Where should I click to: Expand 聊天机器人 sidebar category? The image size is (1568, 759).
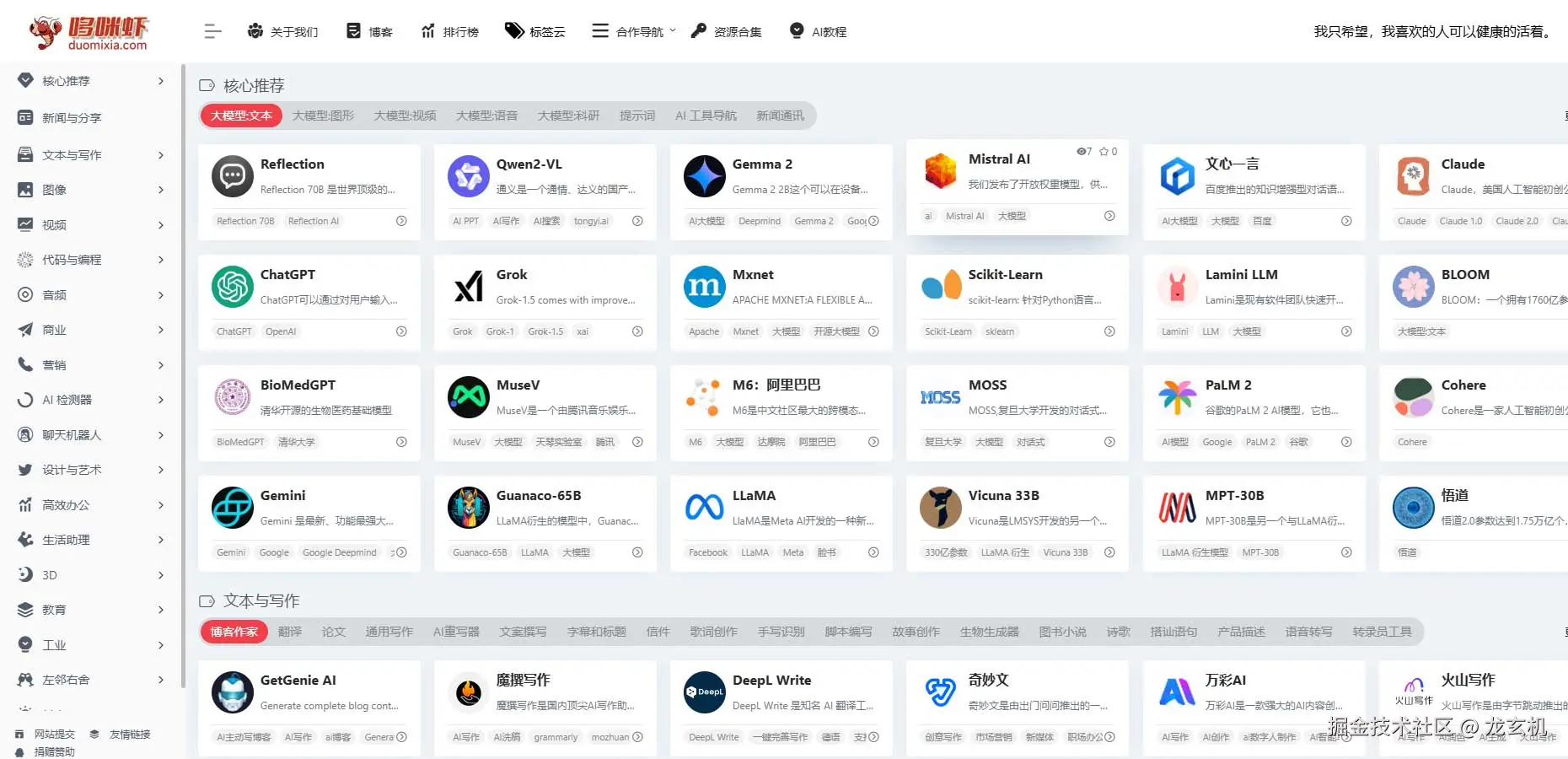click(91, 435)
